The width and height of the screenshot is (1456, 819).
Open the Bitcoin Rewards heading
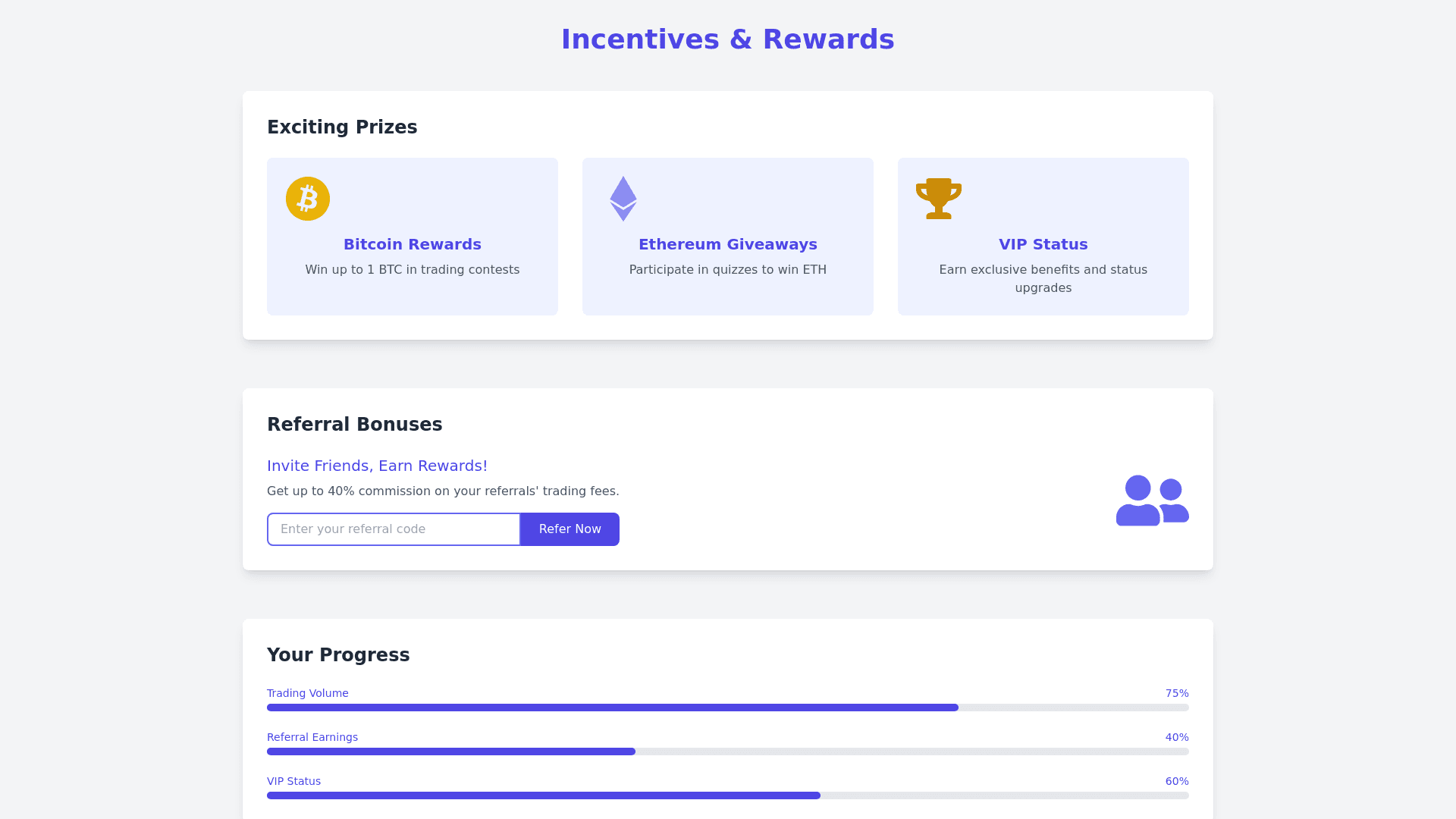(x=413, y=244)
